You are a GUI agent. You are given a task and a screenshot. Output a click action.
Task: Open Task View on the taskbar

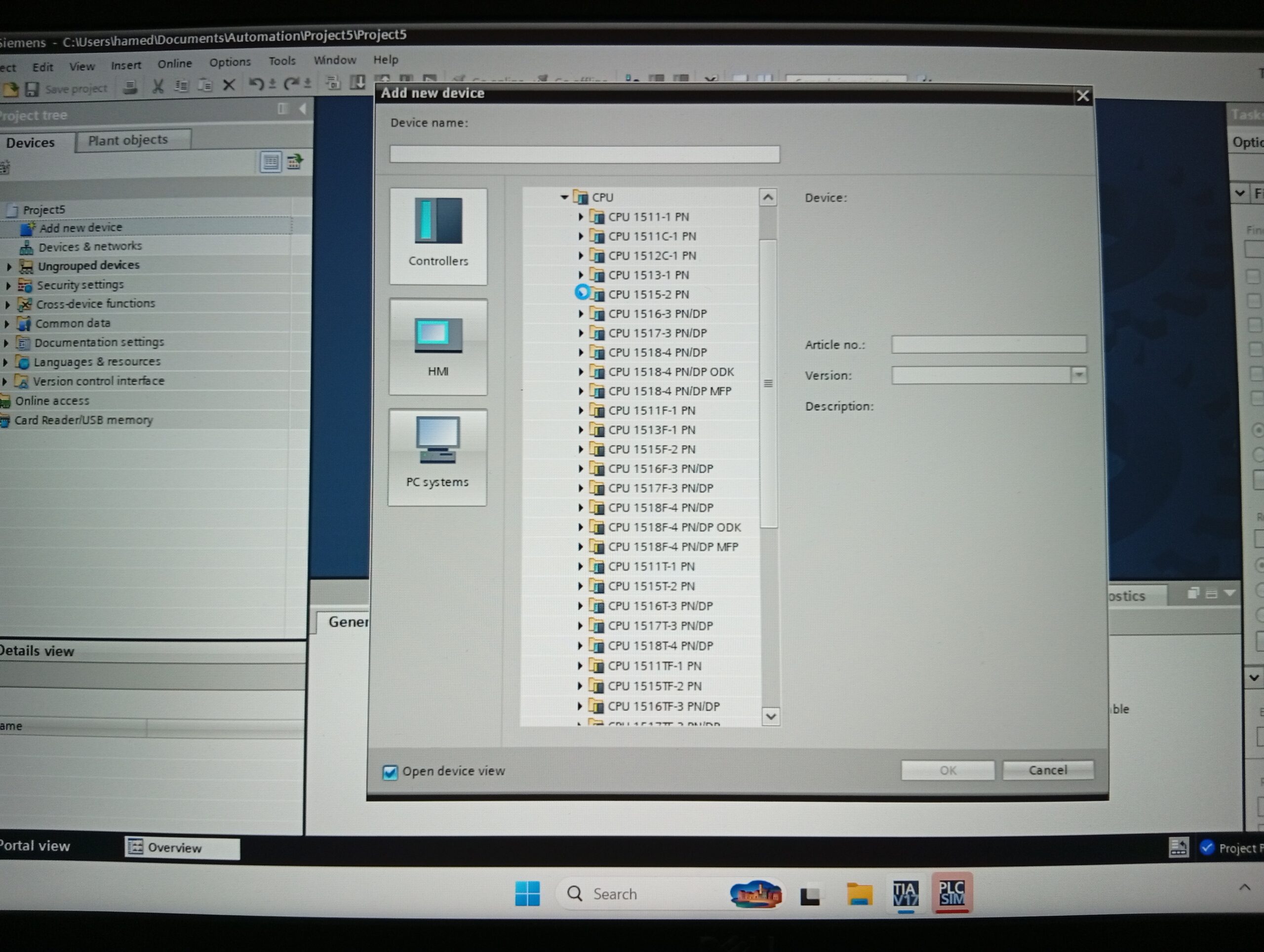click(810, 895)
